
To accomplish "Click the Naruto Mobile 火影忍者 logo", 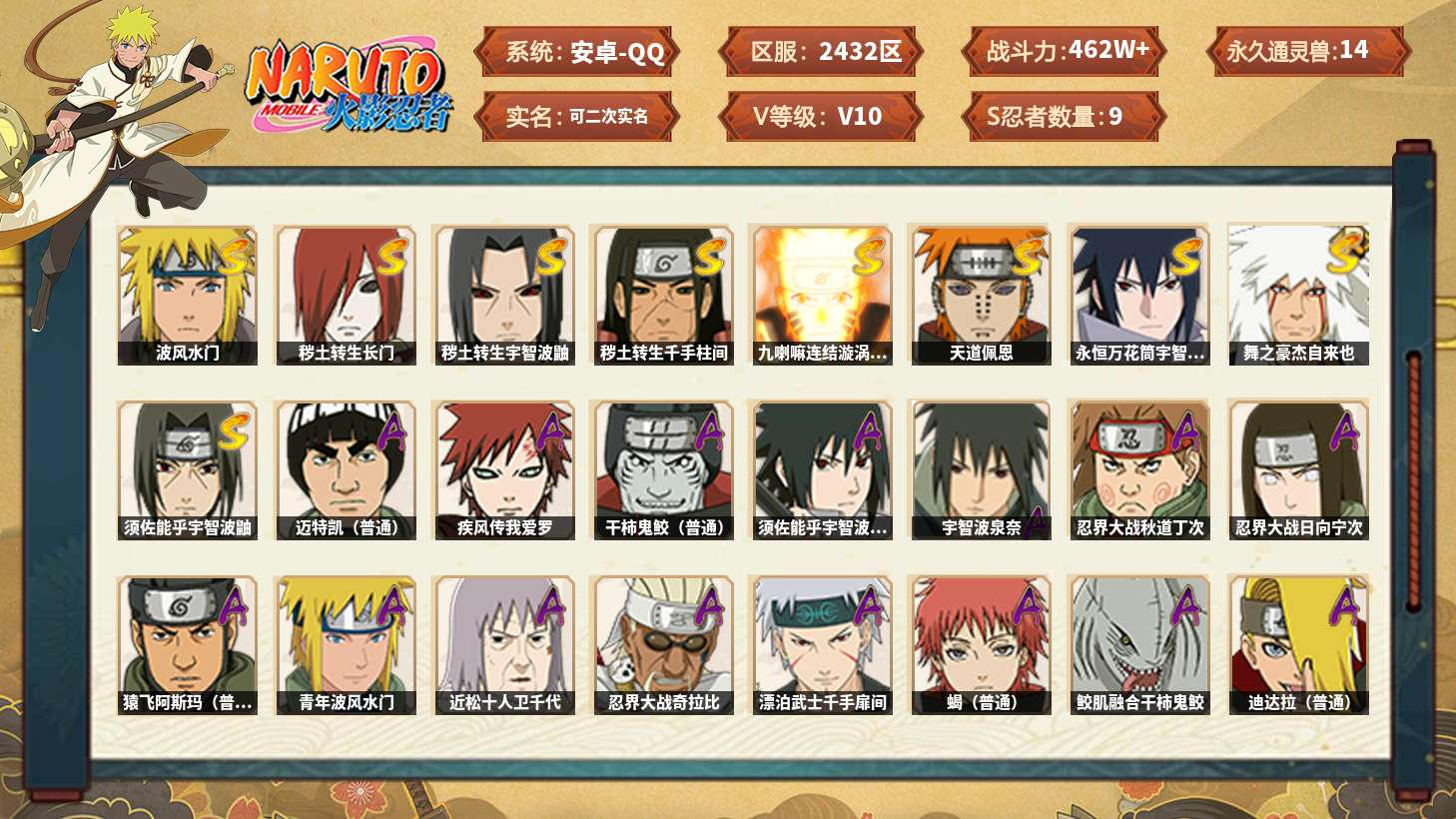I will click(349, 86).
